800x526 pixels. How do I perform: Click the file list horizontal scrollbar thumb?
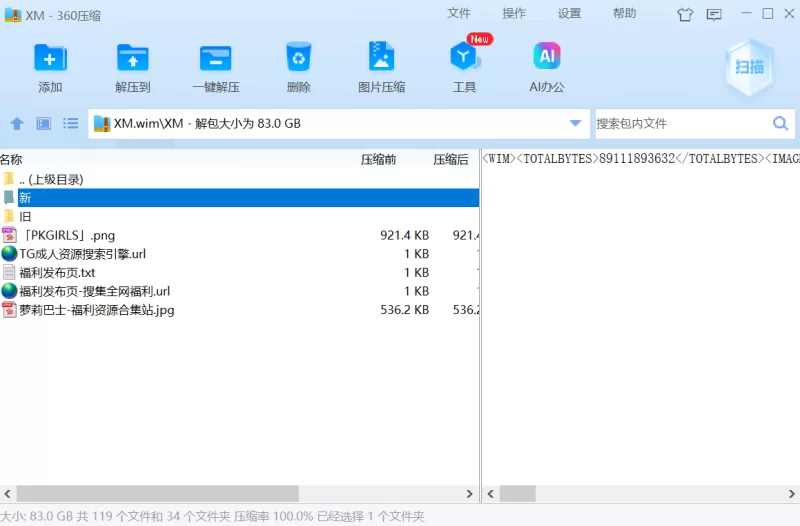158,494
